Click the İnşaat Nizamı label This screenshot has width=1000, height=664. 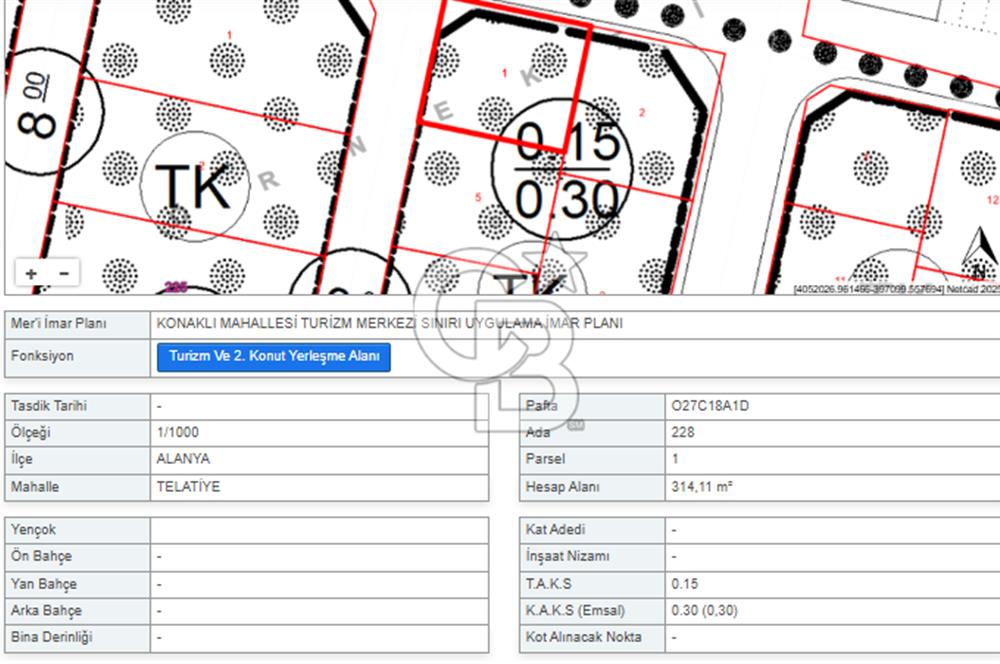pos(568,556)
